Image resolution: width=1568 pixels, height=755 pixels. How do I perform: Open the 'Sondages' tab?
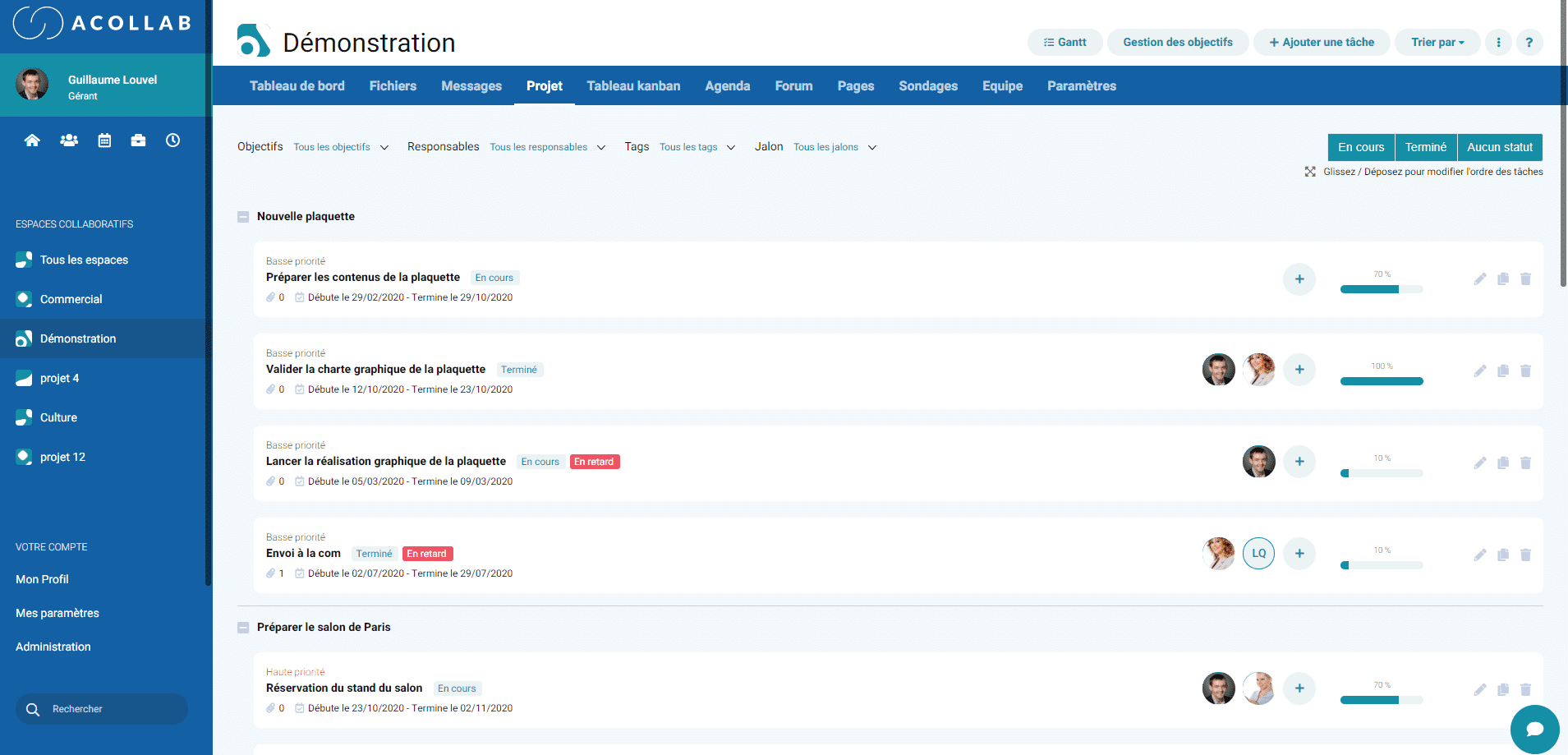927,85
